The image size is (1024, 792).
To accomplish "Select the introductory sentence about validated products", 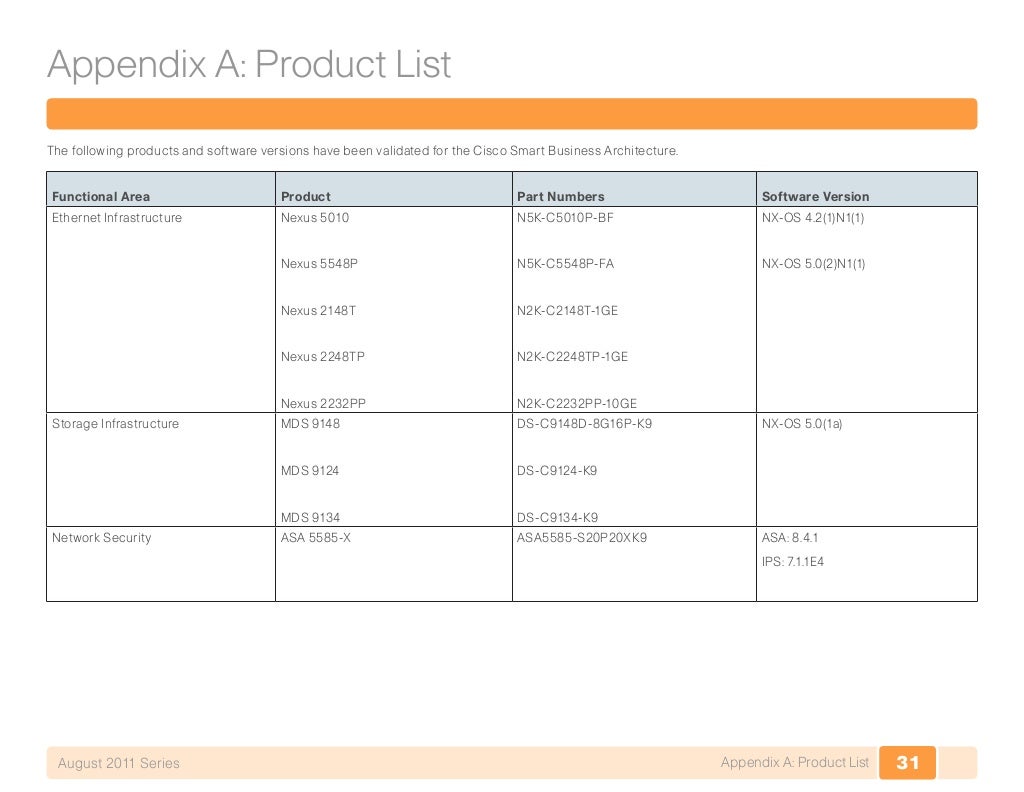I will click(x=362, y=151).
